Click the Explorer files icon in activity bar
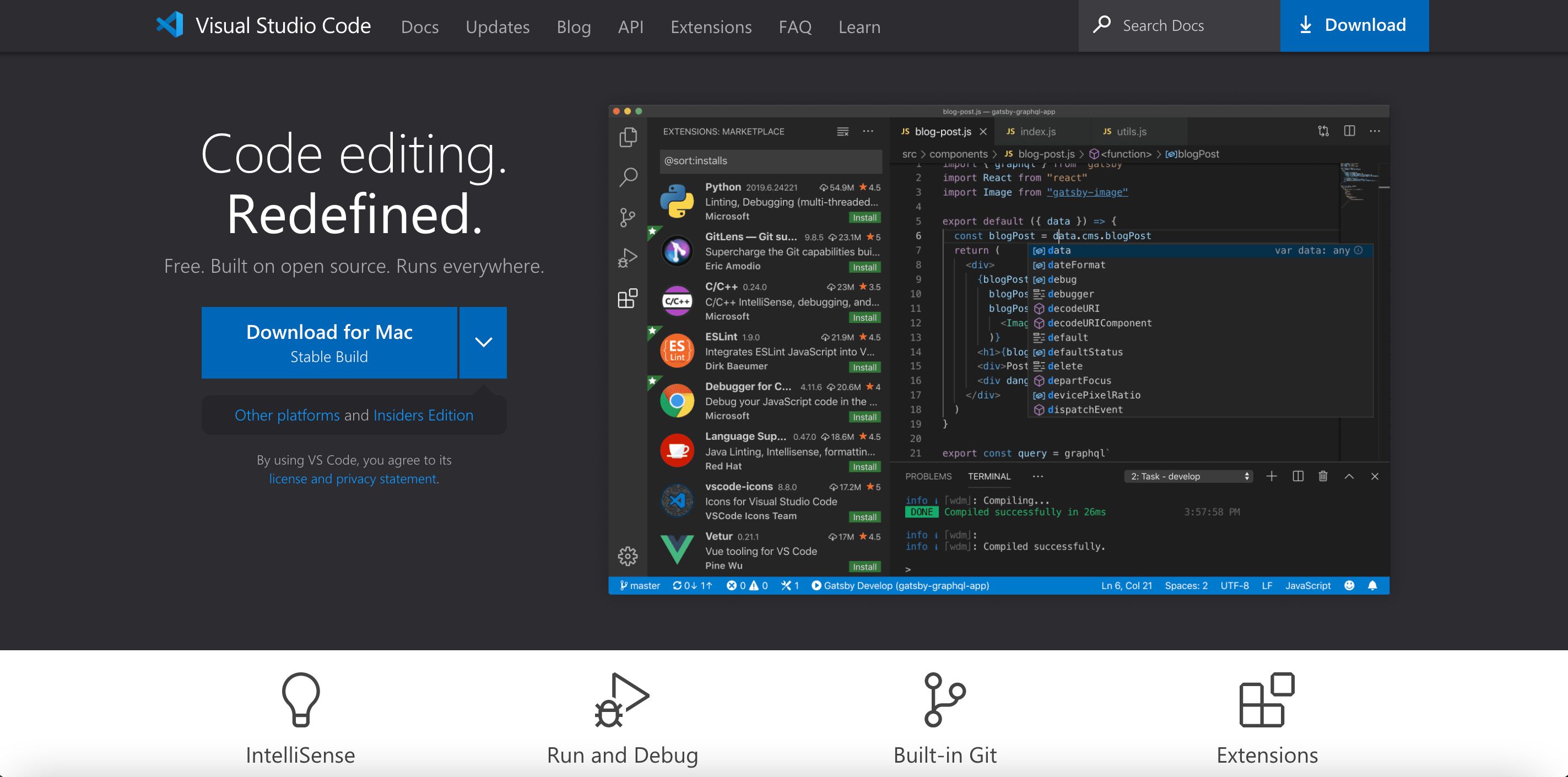 (628, 137)
